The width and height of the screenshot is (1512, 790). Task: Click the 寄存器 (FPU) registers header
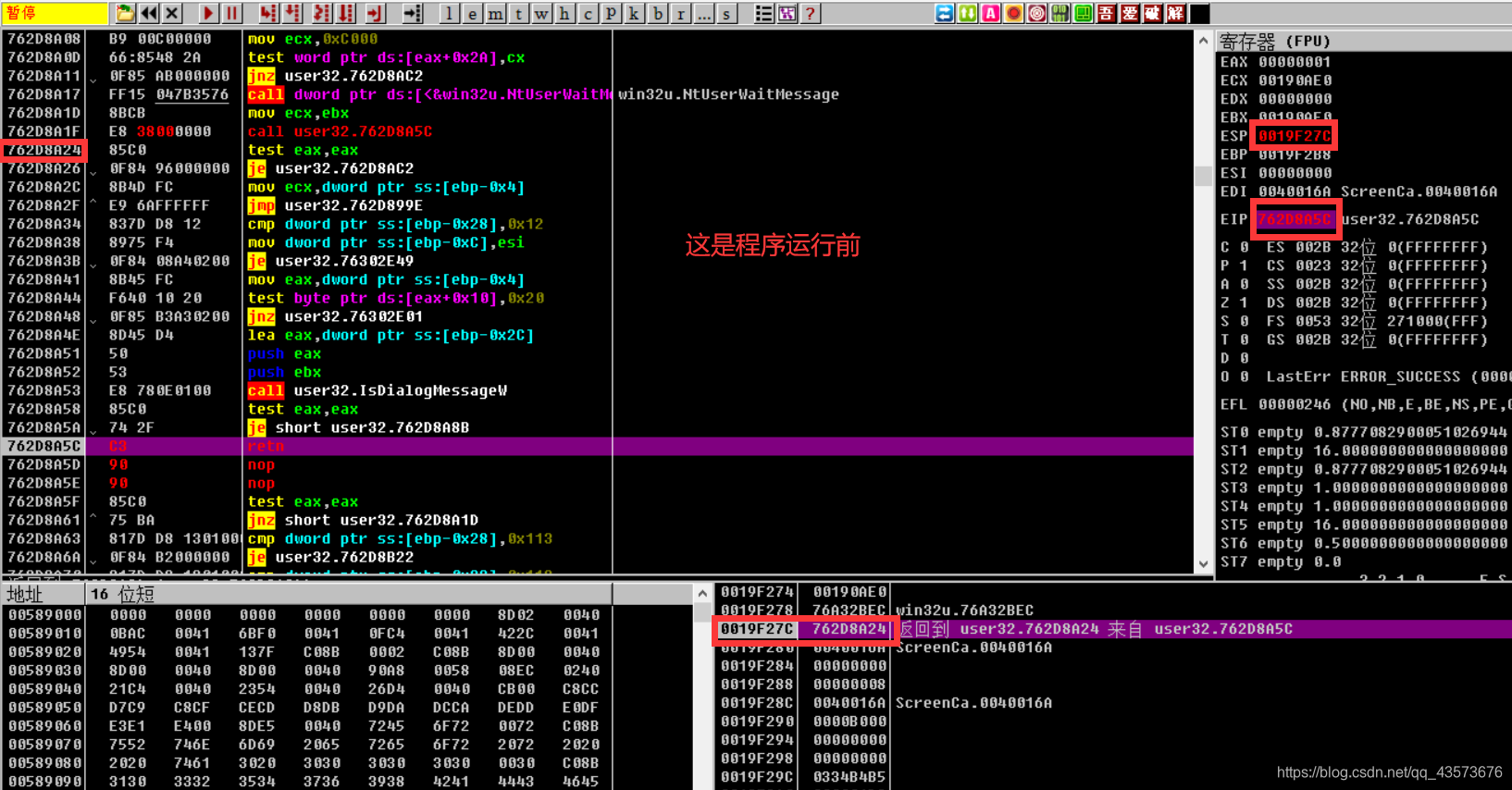pos(1364,41)
